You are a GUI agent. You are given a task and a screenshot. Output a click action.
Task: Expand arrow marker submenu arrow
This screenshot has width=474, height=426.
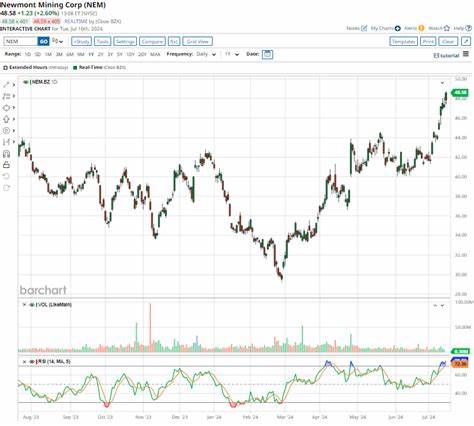14,119
